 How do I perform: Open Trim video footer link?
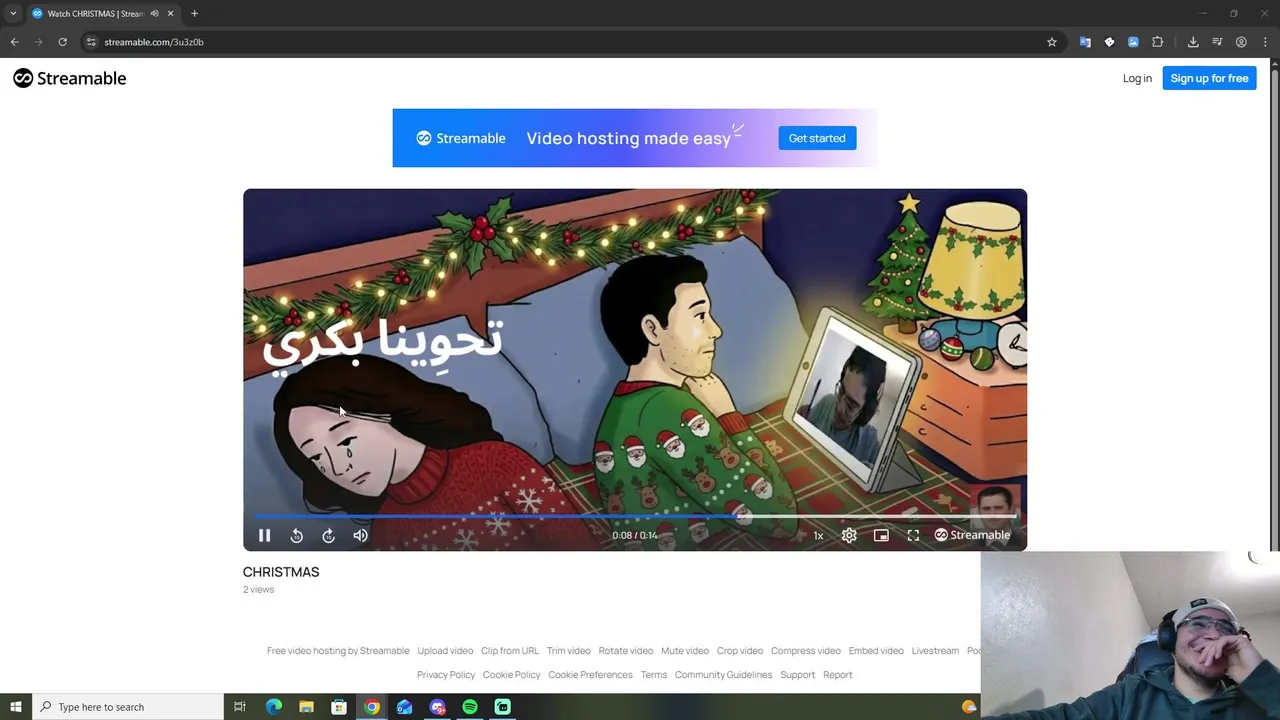pyautogui.click(x=569, y=651)
